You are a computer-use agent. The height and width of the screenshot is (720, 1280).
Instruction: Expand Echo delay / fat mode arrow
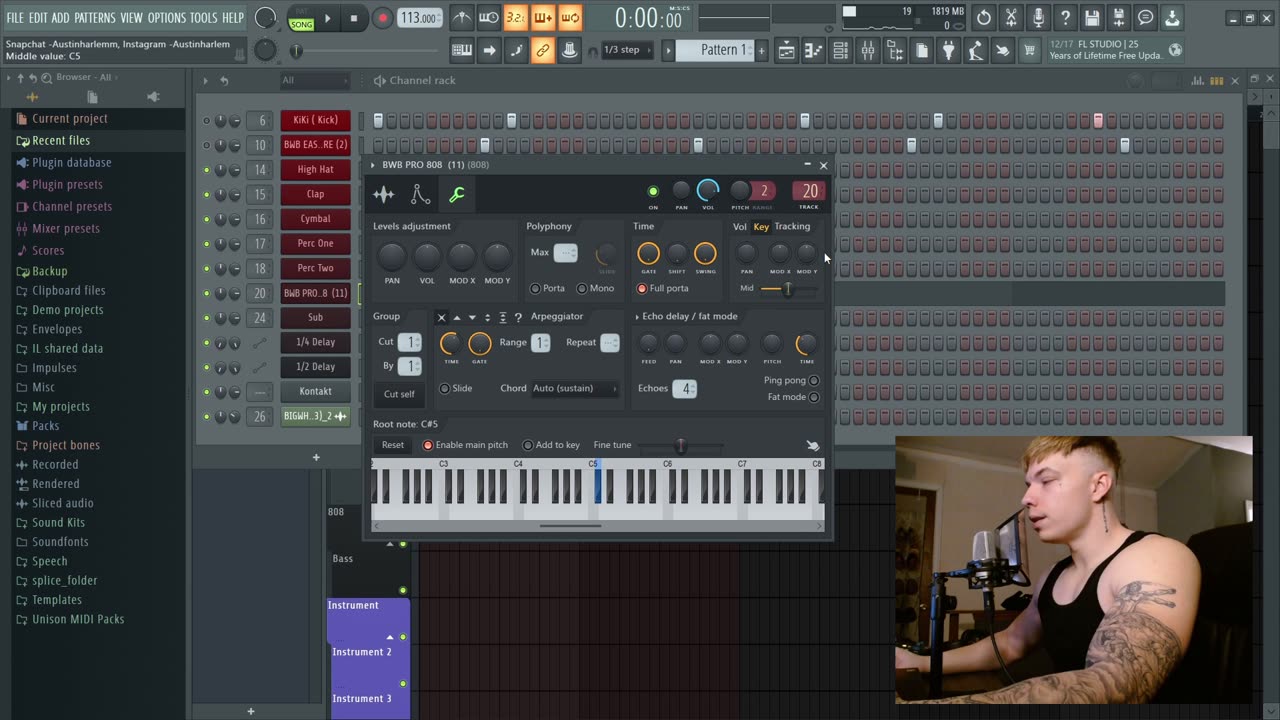pyautogui.click(x=637, y=317)
